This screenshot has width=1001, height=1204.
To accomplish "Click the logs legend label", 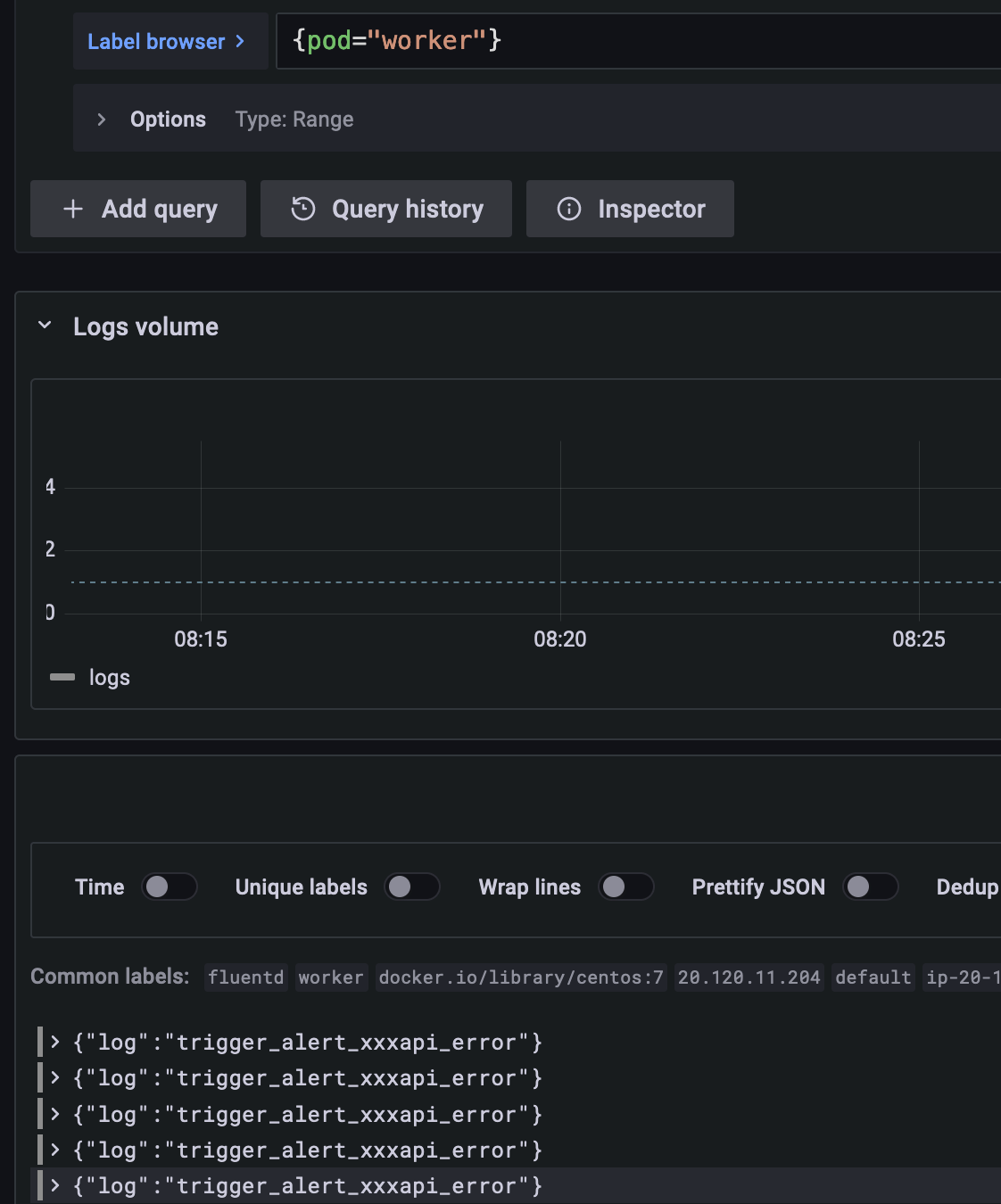I will click(110, 678).
